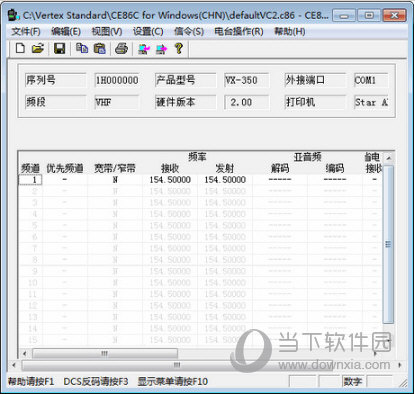The height and width of the screenshot is (394, 415).
Task: Open the 编辑(E) menu
Action: click(66, 32)
